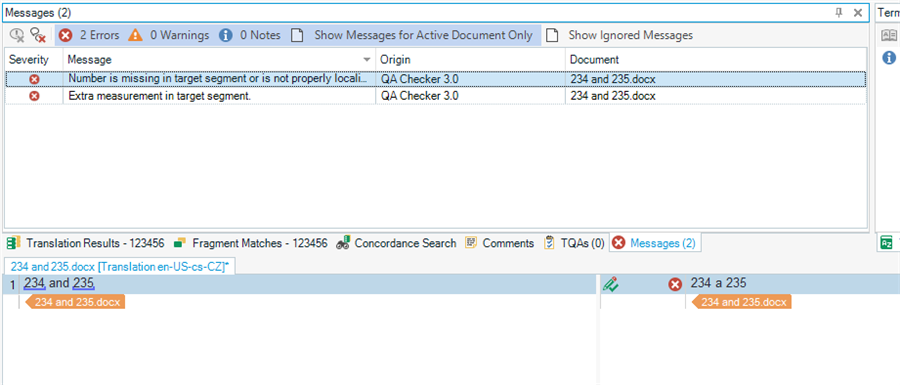Open the Message column sort dropdown arrow
The width and height of the screenshot is (900, 385).
click(x=367, y=60)
